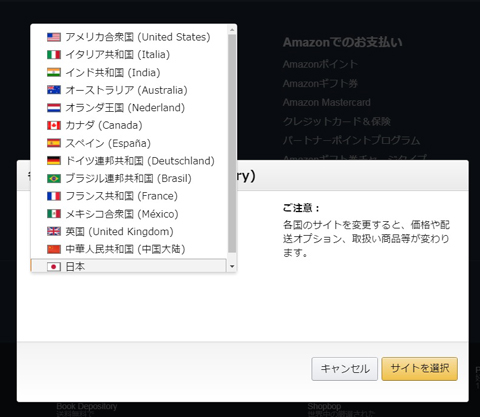
Task: Click the Brasil flag icon
Action: click(x=54, y=178)
